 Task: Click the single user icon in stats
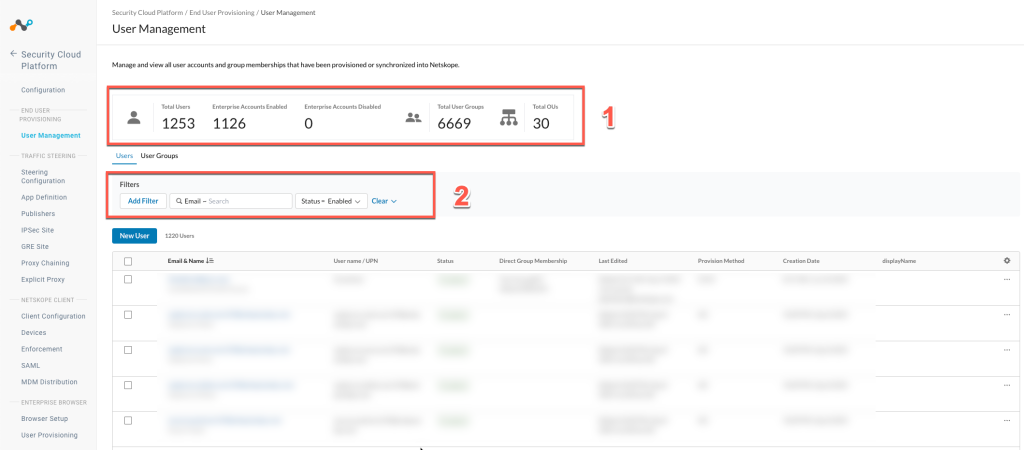[133, 118]
